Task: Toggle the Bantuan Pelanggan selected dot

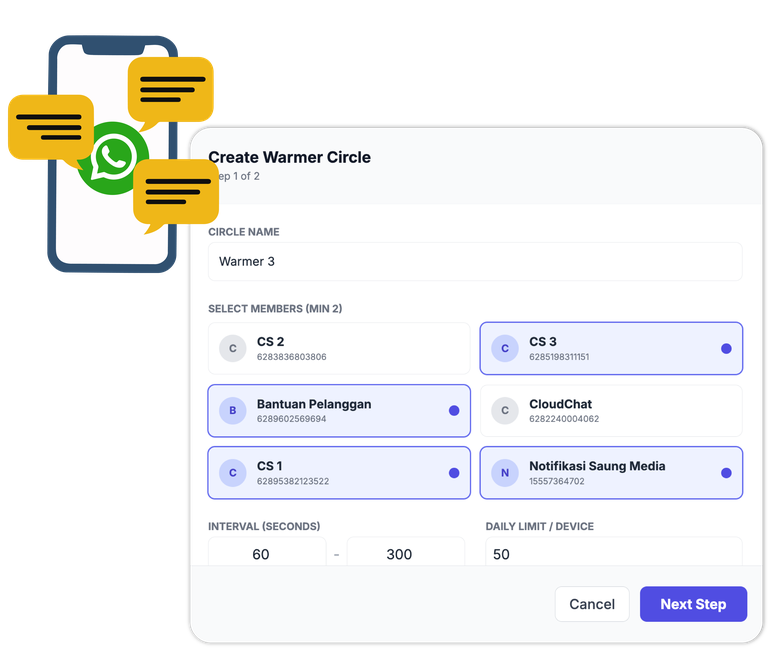Action: (454, 411)
